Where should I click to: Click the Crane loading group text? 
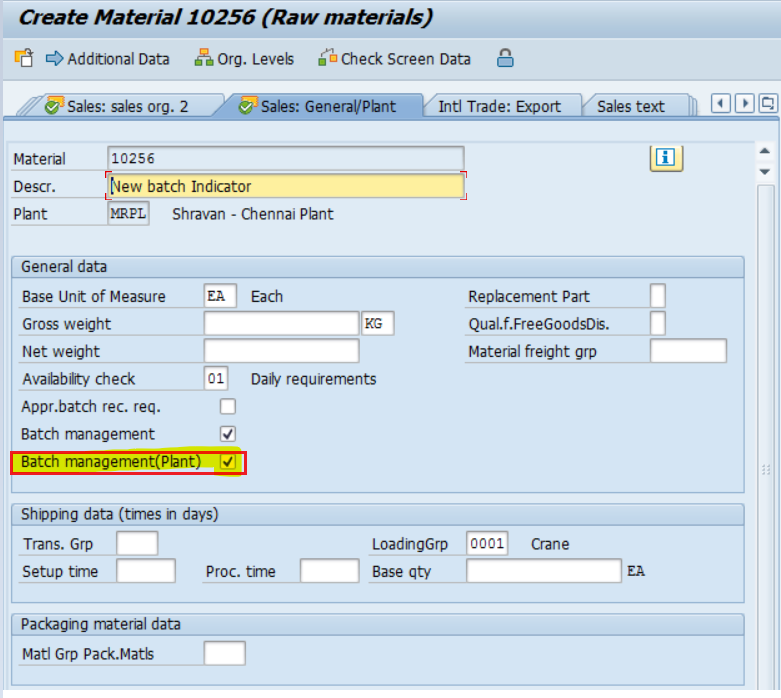550,544
